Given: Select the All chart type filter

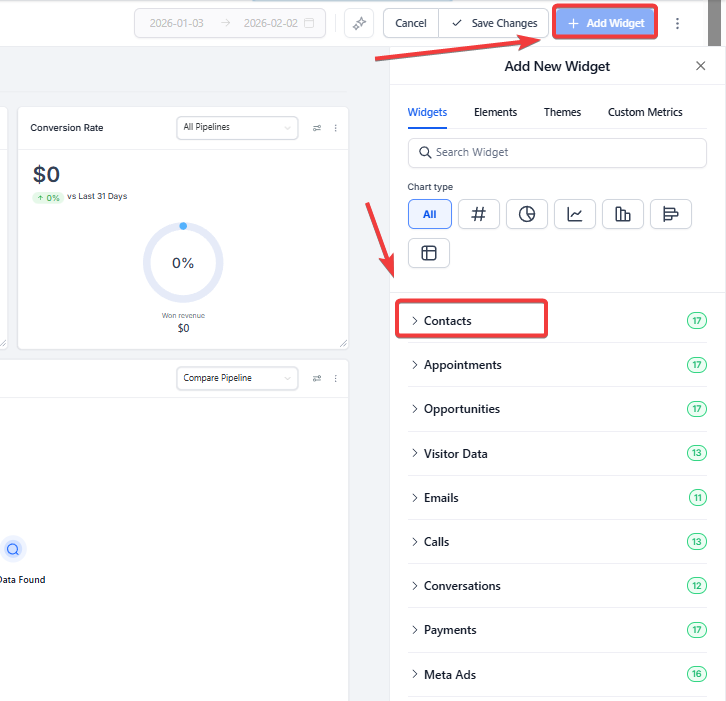Looking at the screenshot, I should click(x=430, y=214).
